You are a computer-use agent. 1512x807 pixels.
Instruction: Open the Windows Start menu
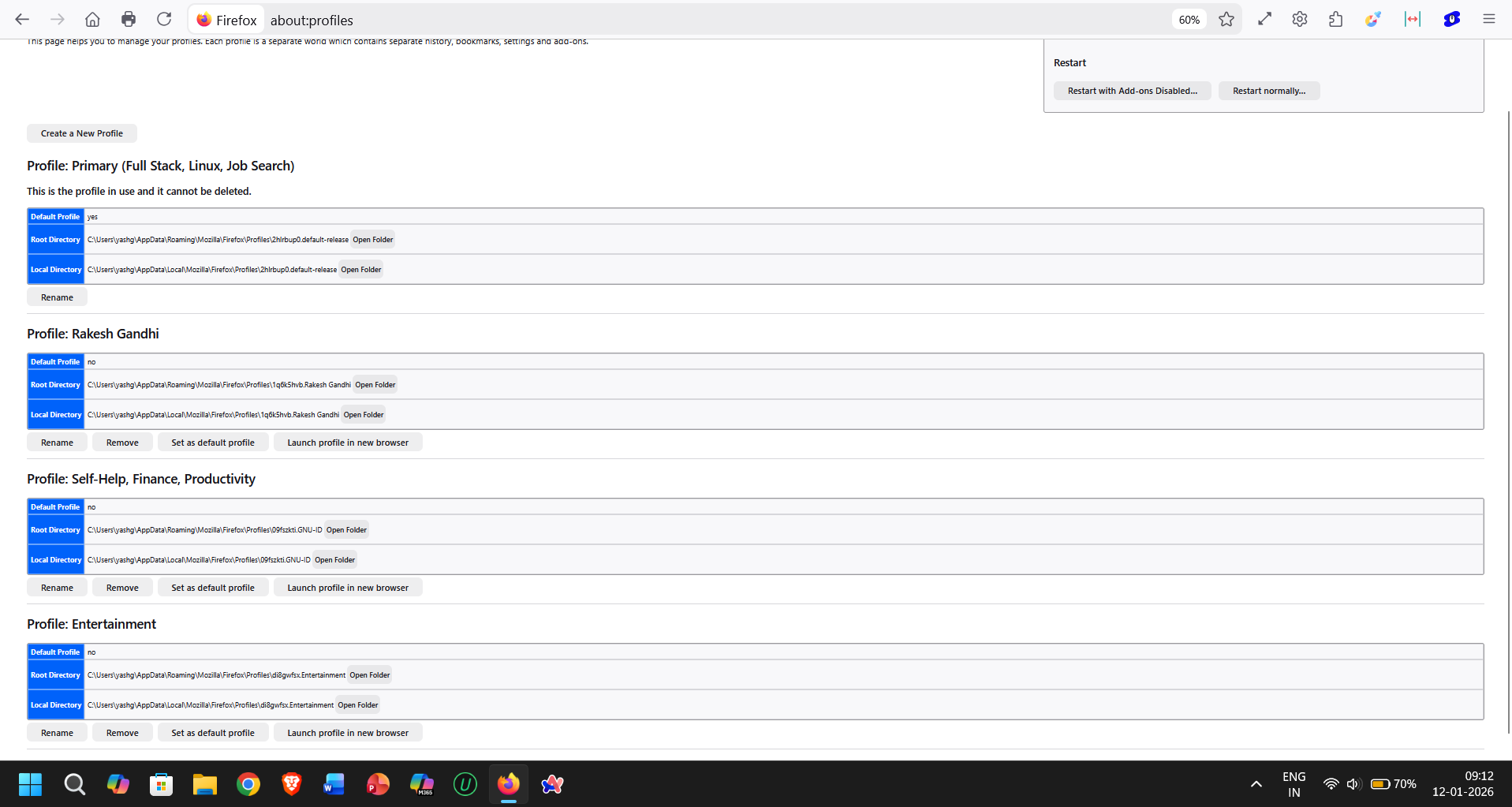tap(30, 784)
